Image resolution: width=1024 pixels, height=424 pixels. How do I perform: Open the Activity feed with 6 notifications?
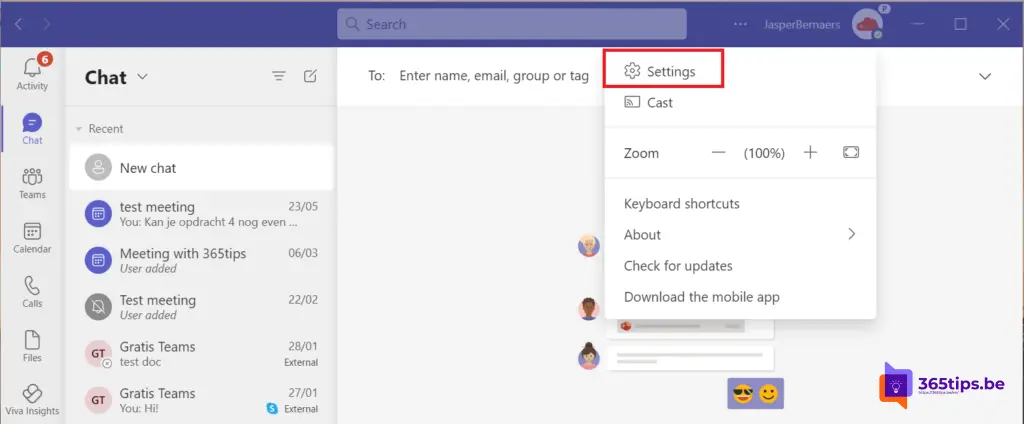[x=32, y=72]
